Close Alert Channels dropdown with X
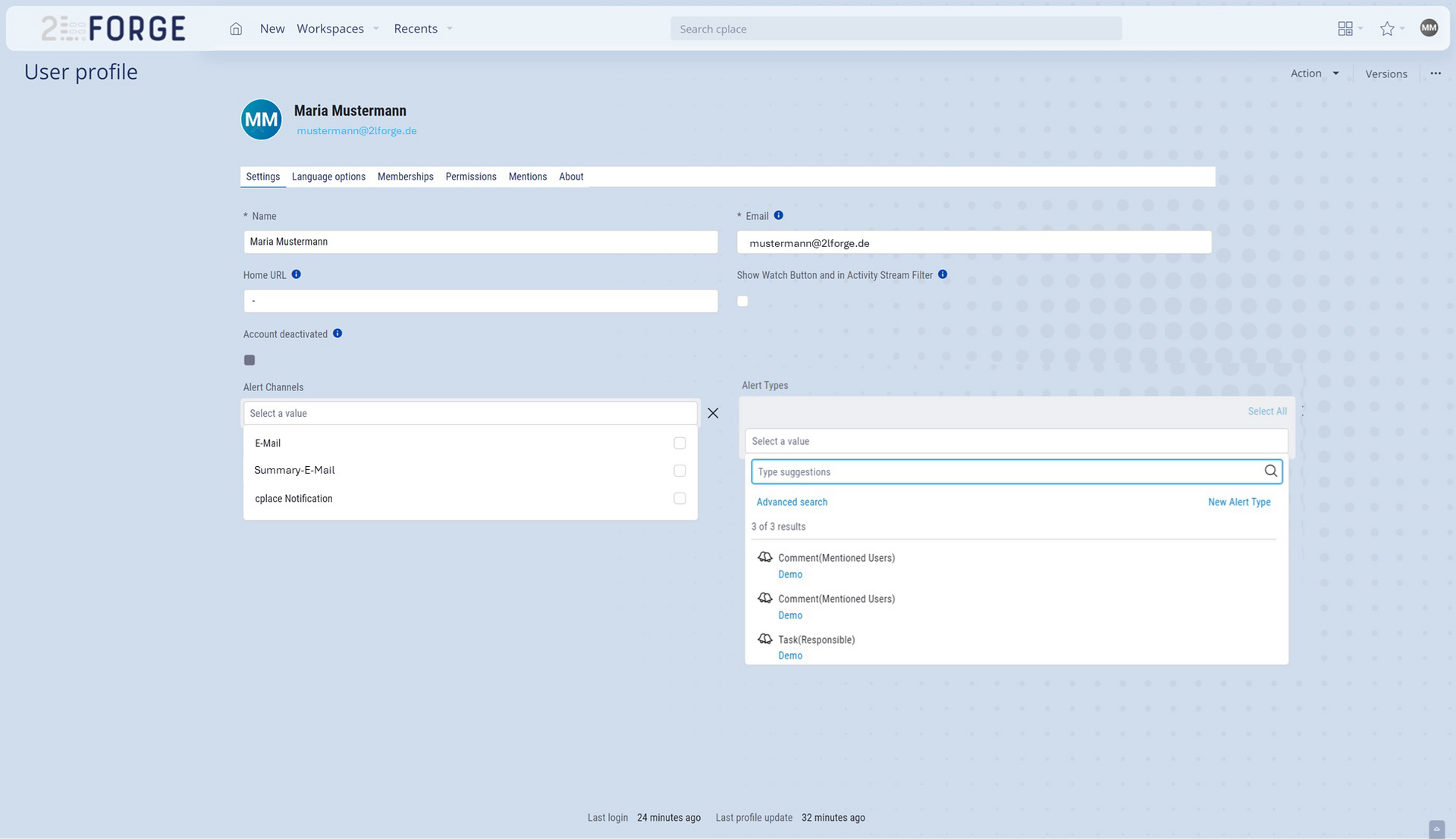The width and height of the screenshot is (1456, 839). tap(713, 413)
